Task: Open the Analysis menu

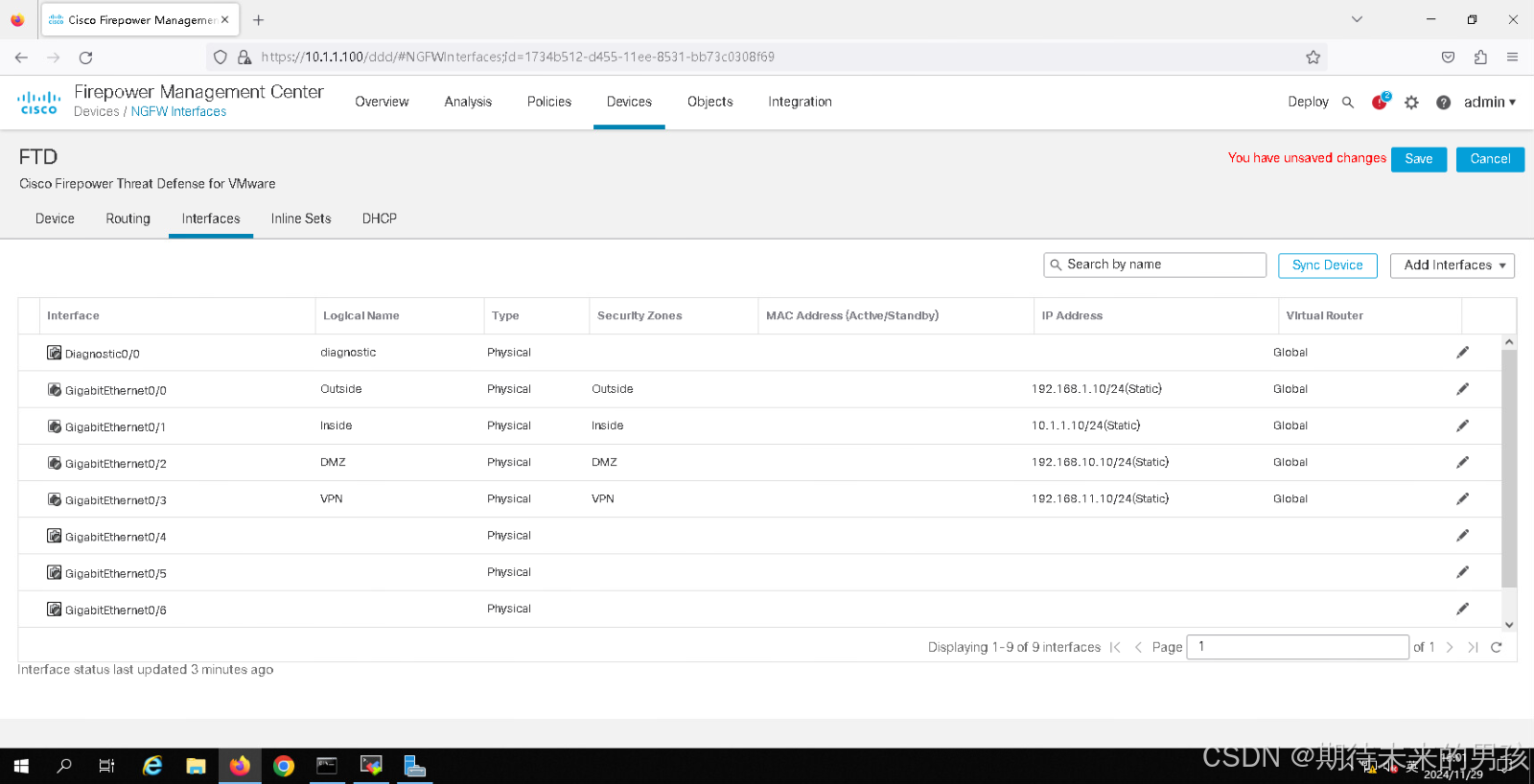Action: pos(468,102)
